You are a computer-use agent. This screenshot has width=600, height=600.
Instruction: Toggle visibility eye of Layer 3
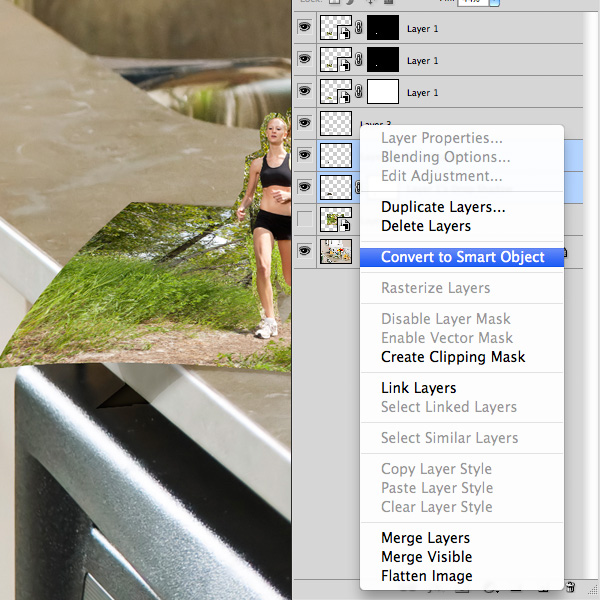[x=305, y=123]
